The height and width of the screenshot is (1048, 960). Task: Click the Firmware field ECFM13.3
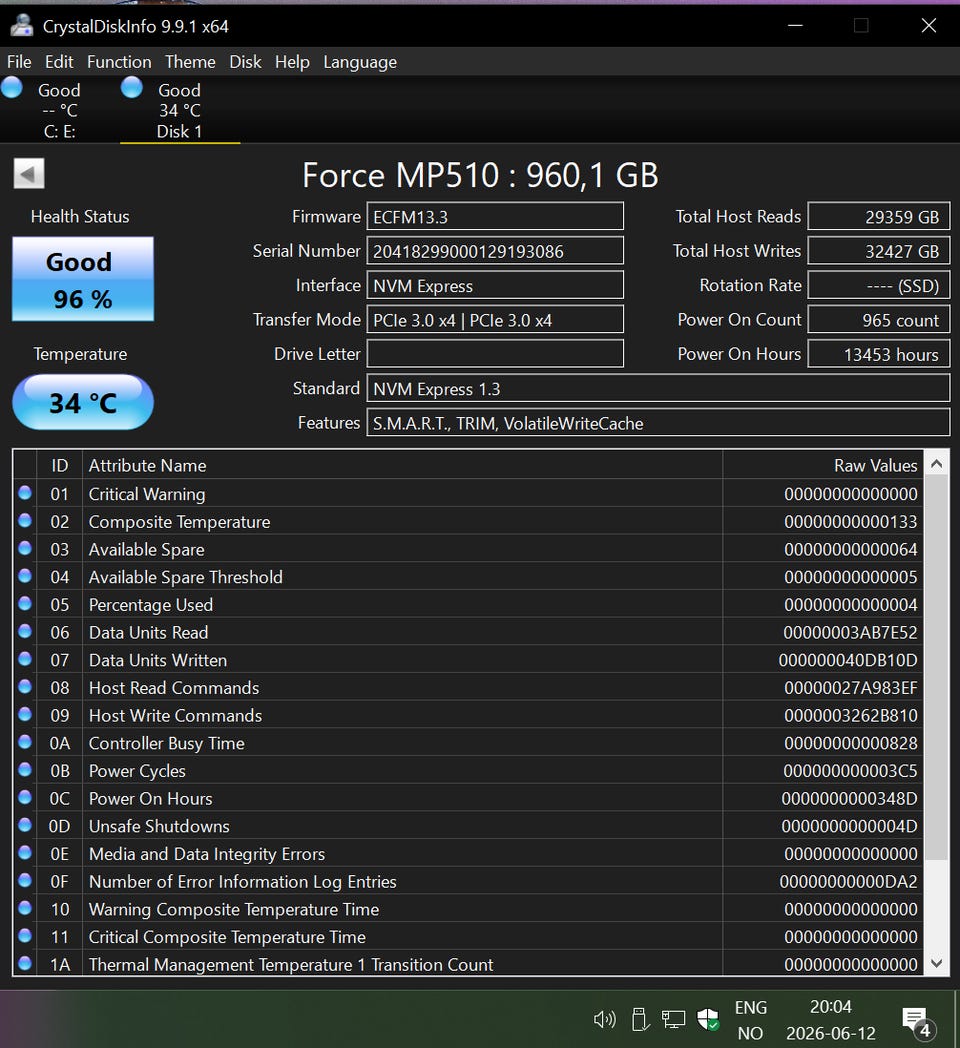coord(495,217)
